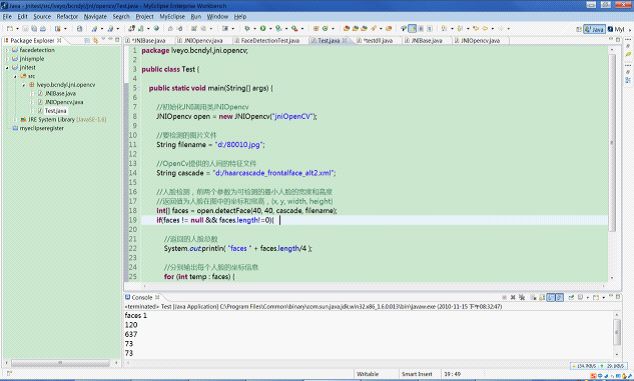The height and width of the screenshot is (381, 634).
Task: Collapse the lveyo.bcndyl.jni.opencv package node
Action: pyautogui.click(x=24, y=85)
